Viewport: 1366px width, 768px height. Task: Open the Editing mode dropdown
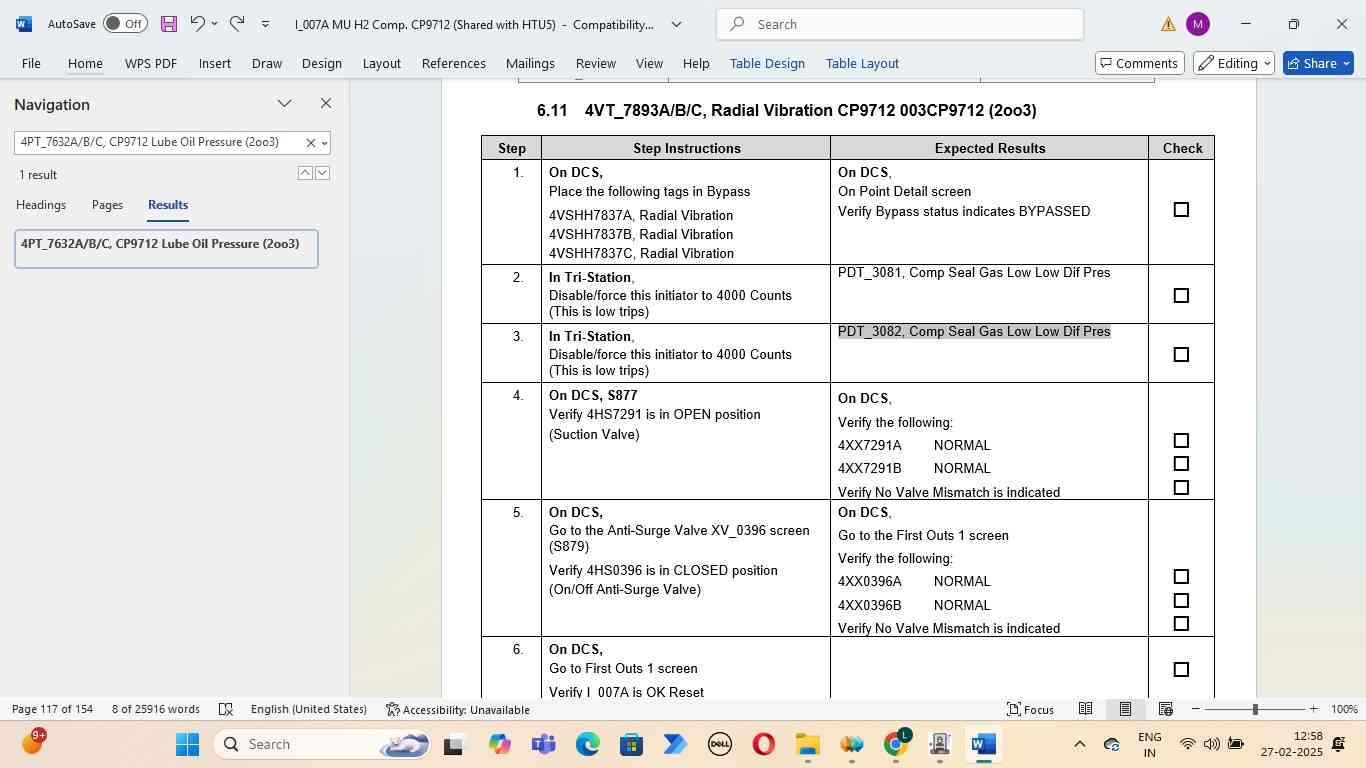tap(1235, 63)
